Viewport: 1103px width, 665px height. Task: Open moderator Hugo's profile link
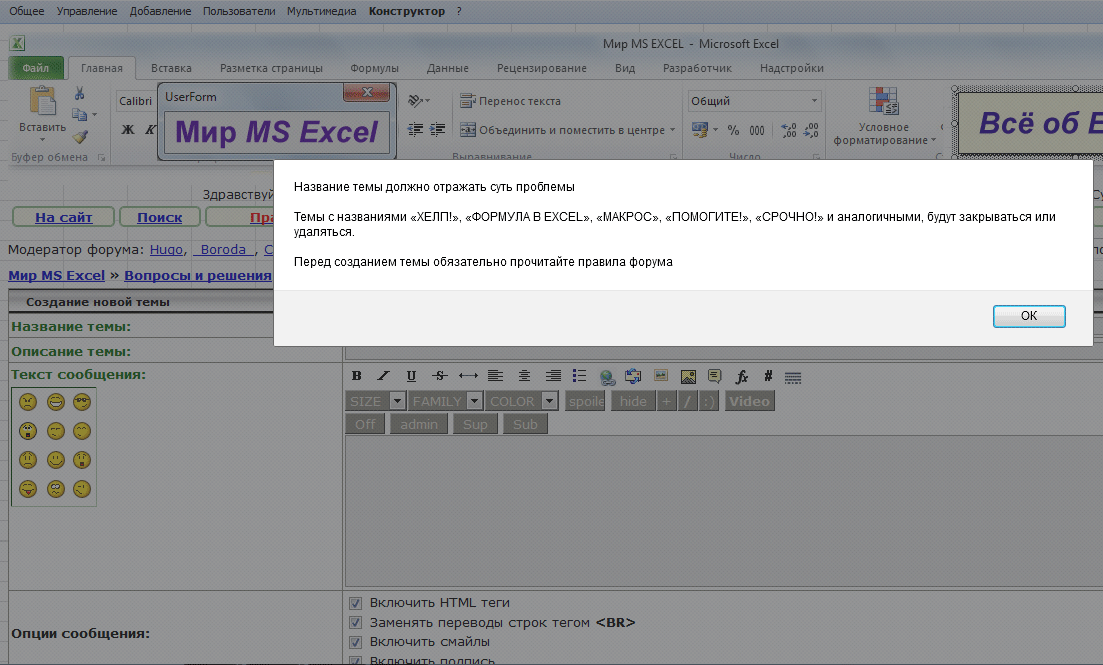click(166, 249)
